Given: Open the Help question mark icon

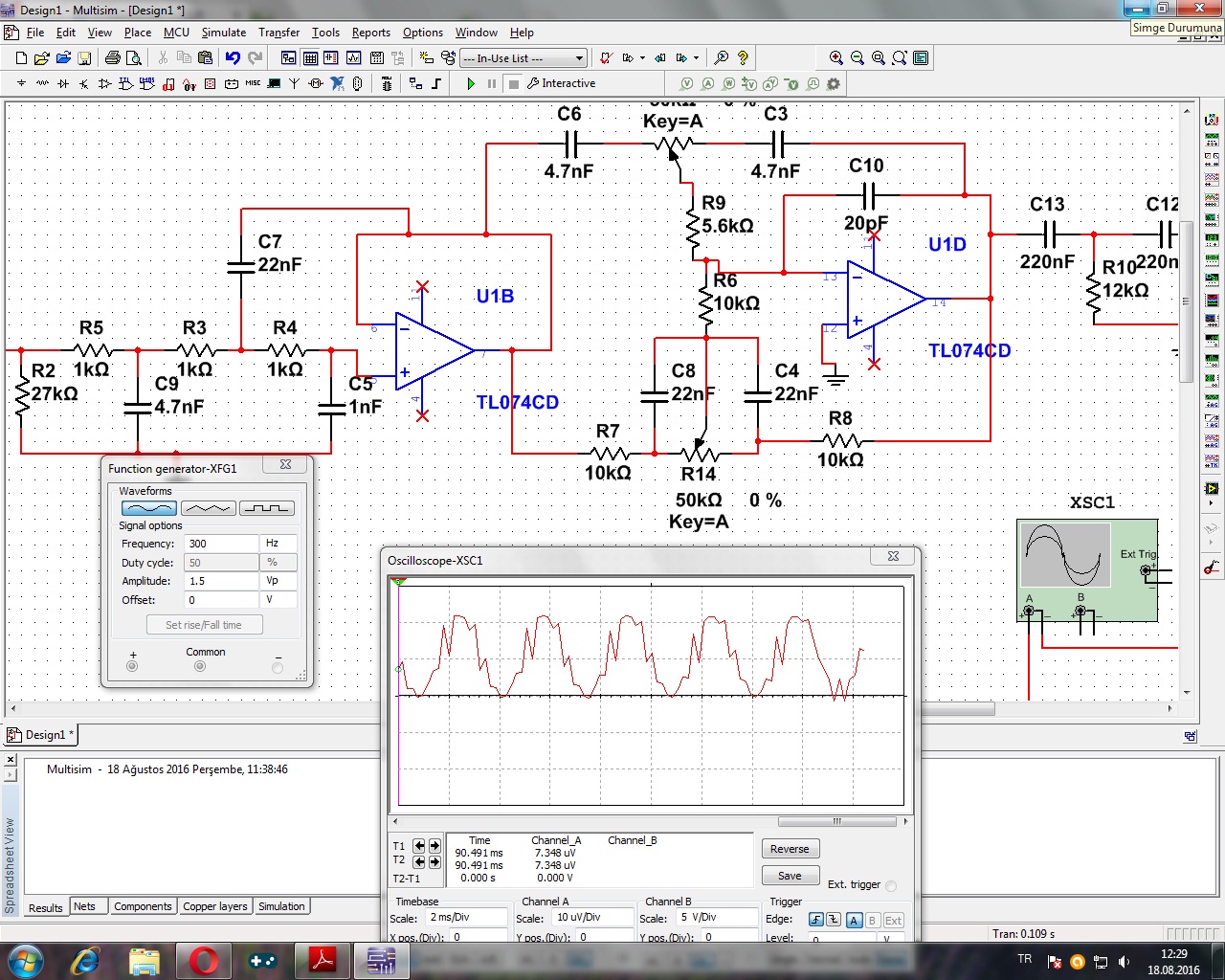Looking at the screenshot, I should (743, 58).
